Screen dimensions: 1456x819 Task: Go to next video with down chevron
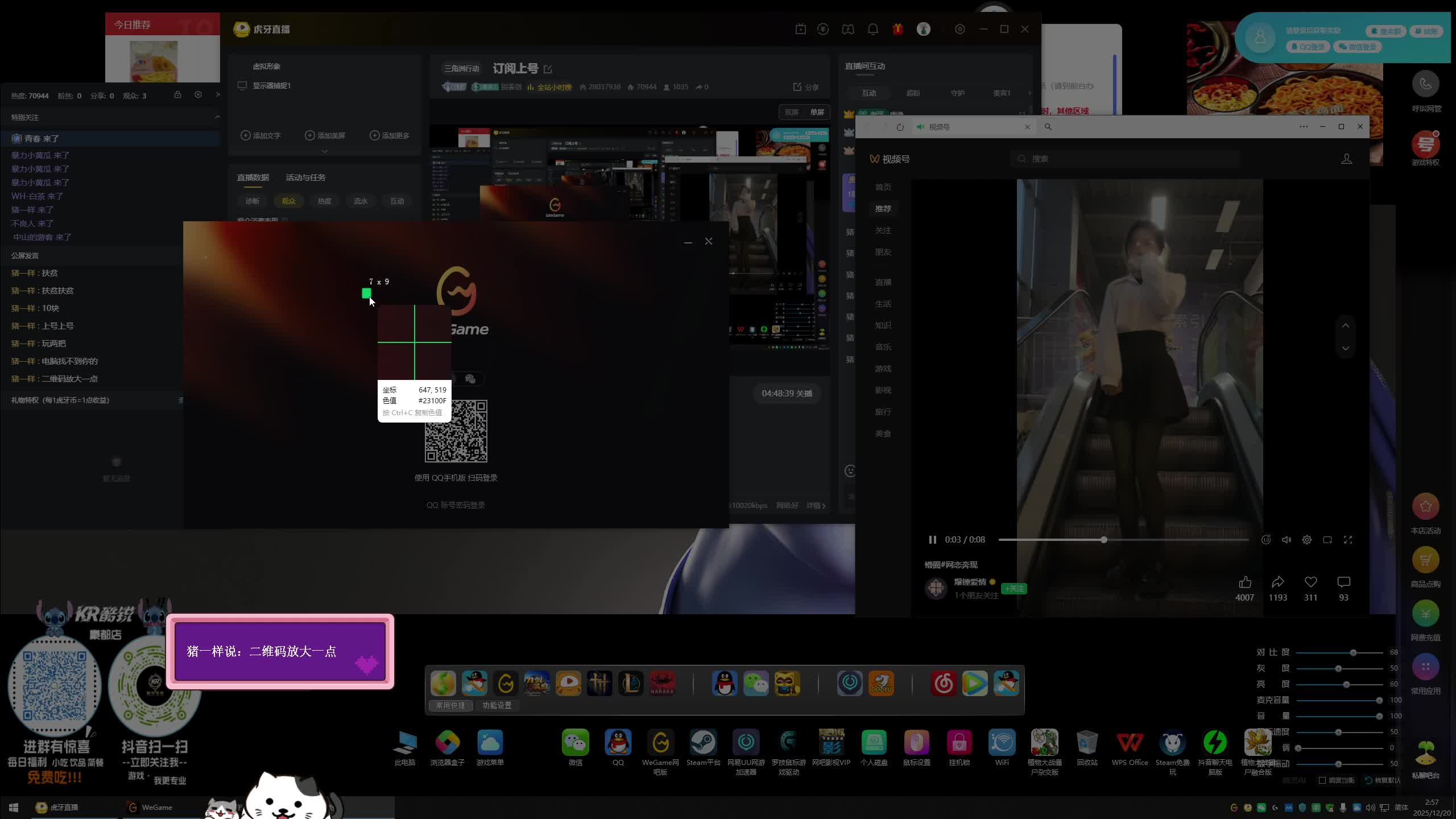tap(1345, 348)
